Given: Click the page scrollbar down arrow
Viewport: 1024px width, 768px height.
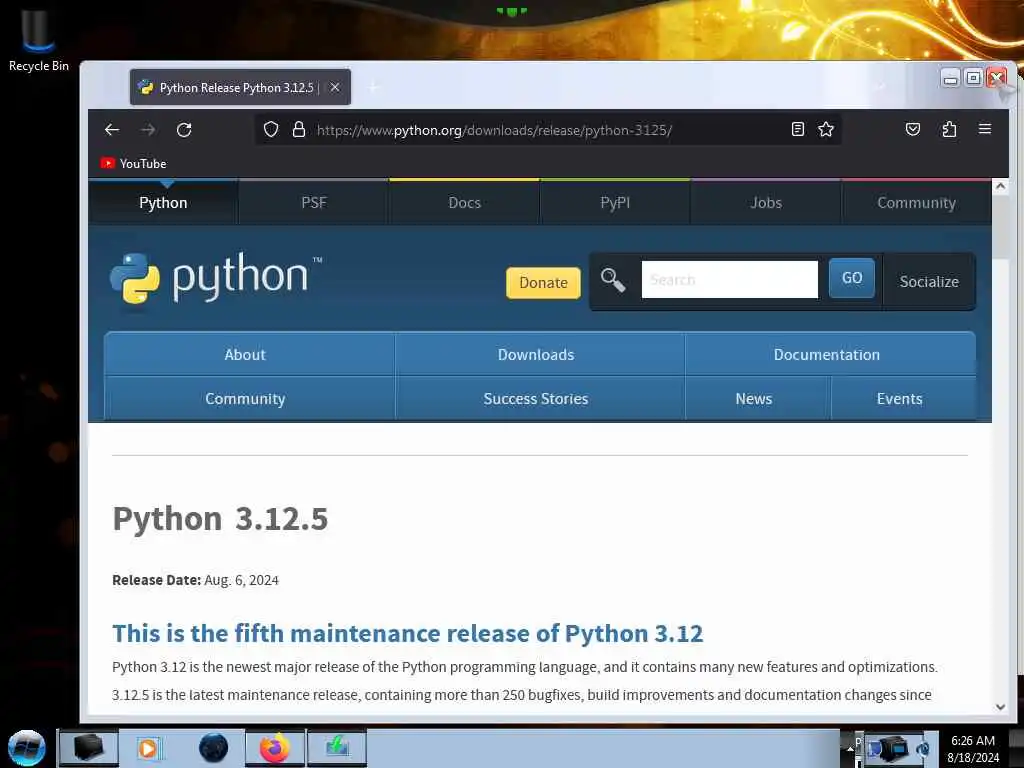Looking at the screenshot, I should pyautogui.click(x=1000, y=707).
